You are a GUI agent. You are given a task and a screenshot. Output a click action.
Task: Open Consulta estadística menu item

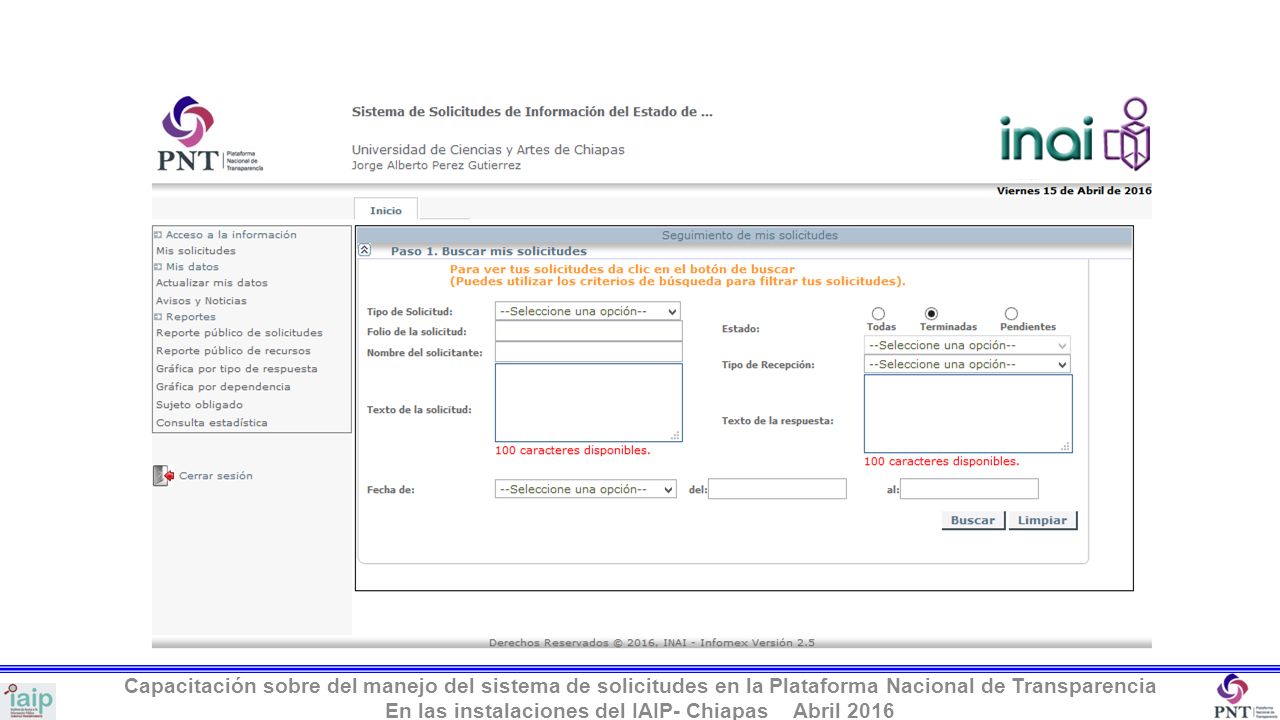(212, 423)
